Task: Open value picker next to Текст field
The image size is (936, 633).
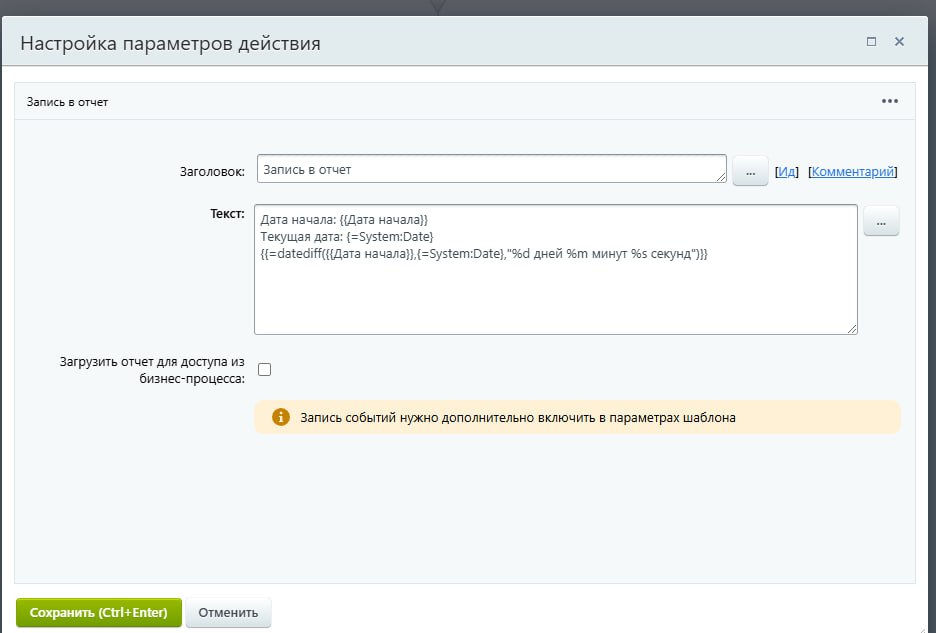Action: [881, 222]
